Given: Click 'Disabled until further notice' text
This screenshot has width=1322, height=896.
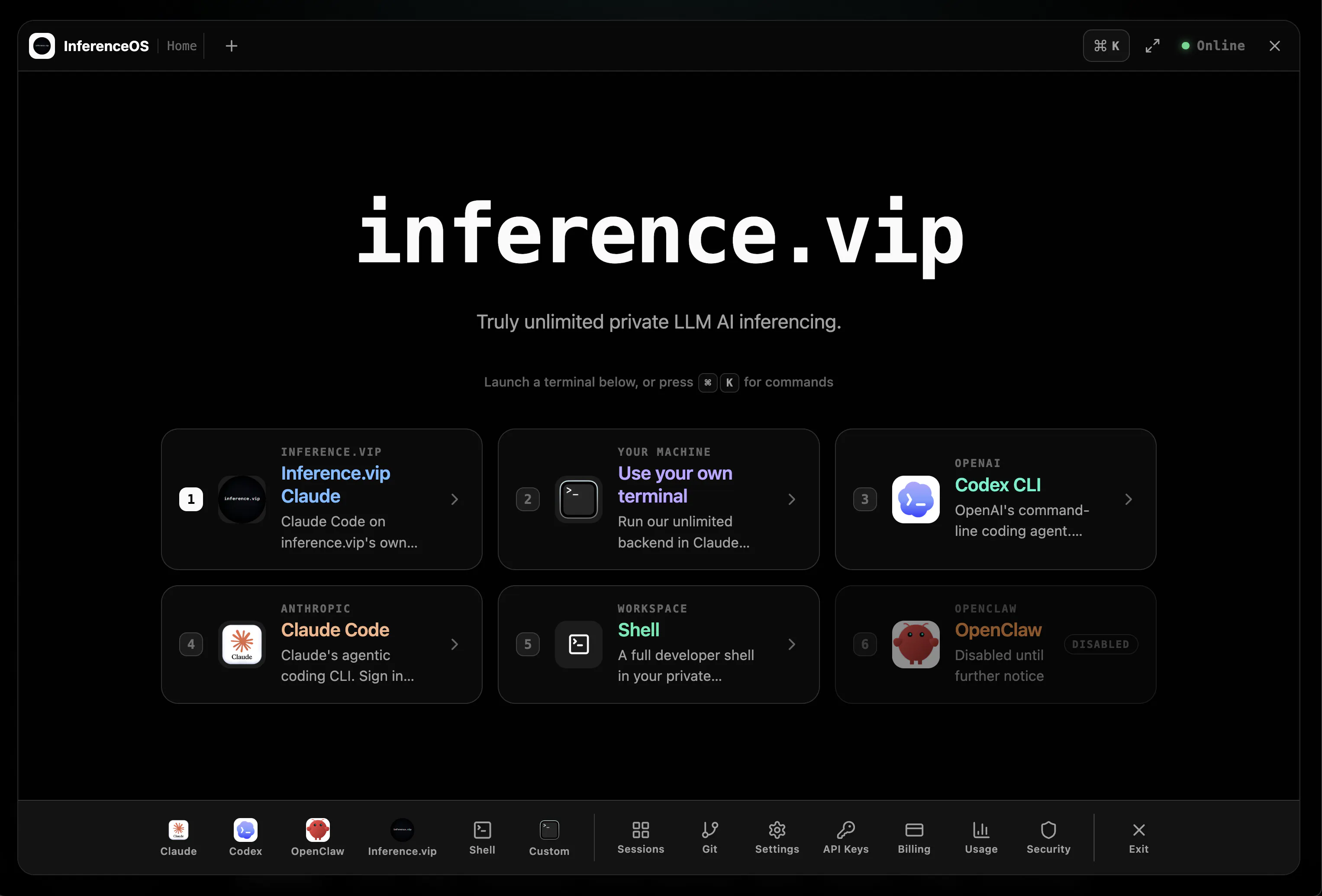Looking at the screenshot, I should (x=999, y=665).
